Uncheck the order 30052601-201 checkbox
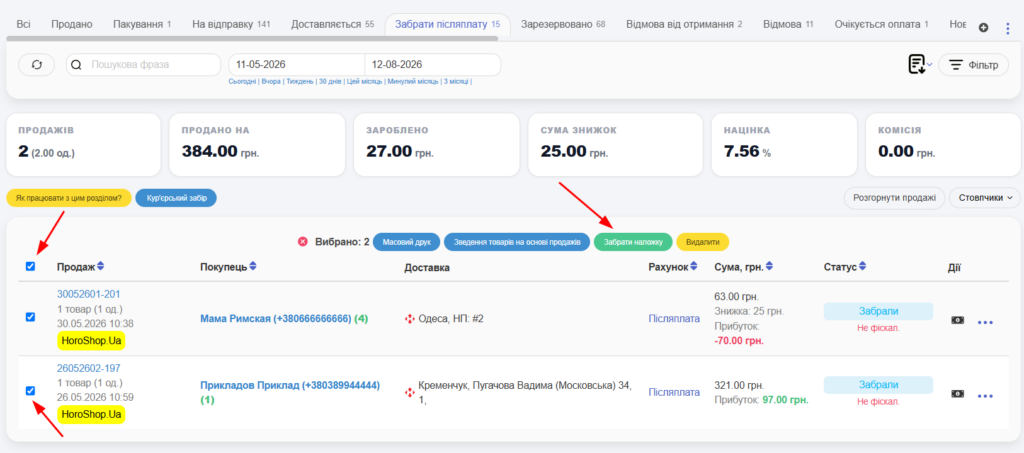This screenshot has height=453, width=1024. point(30,317)
